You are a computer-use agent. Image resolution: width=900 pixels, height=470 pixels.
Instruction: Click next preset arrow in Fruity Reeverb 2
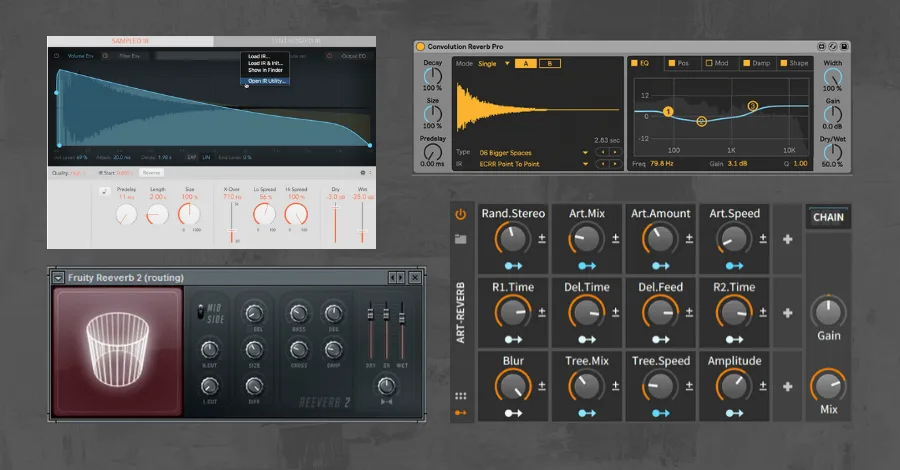[401, 278]
